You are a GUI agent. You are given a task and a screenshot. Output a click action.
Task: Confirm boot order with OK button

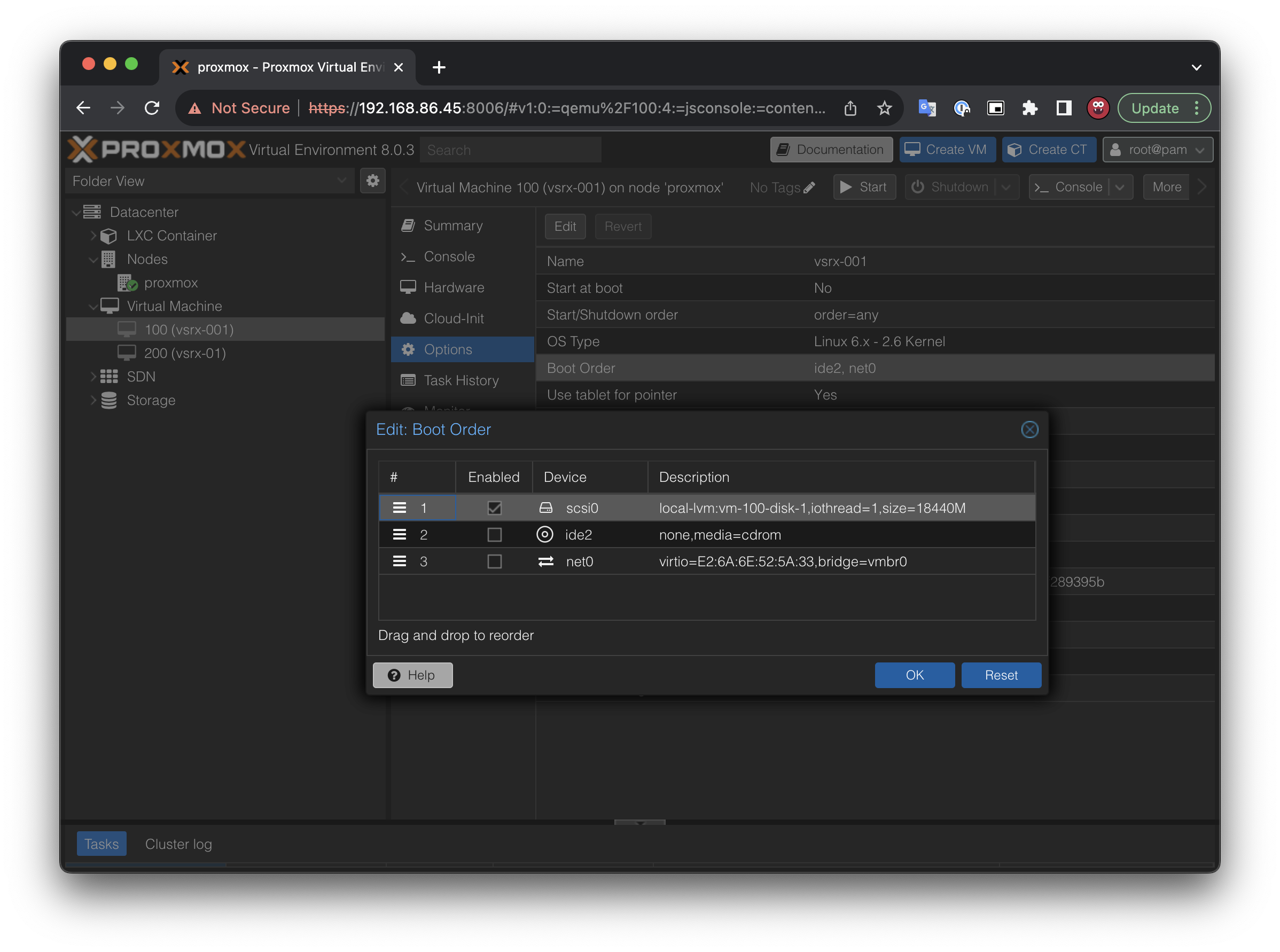(914, 675)
